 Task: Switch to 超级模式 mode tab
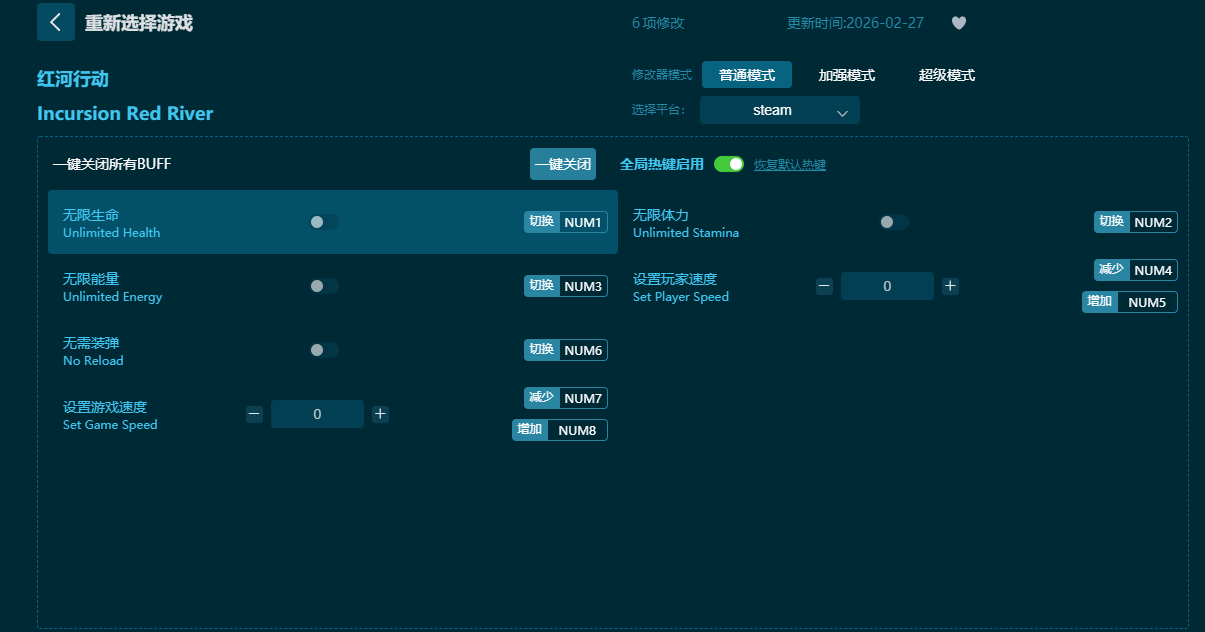point(946,75)
